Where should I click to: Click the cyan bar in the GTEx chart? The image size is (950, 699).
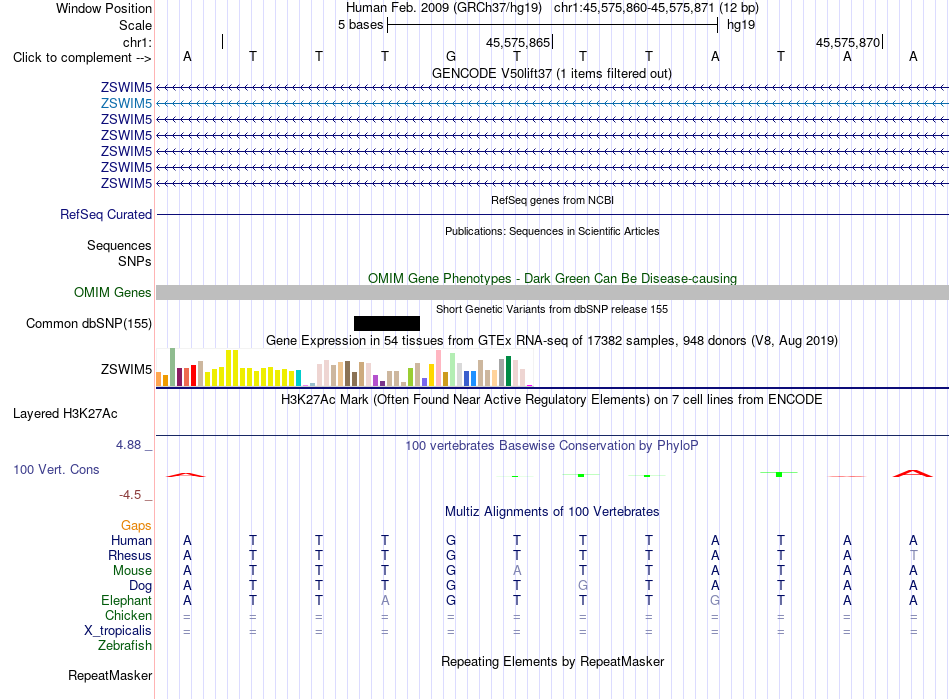tap(298, 378)
